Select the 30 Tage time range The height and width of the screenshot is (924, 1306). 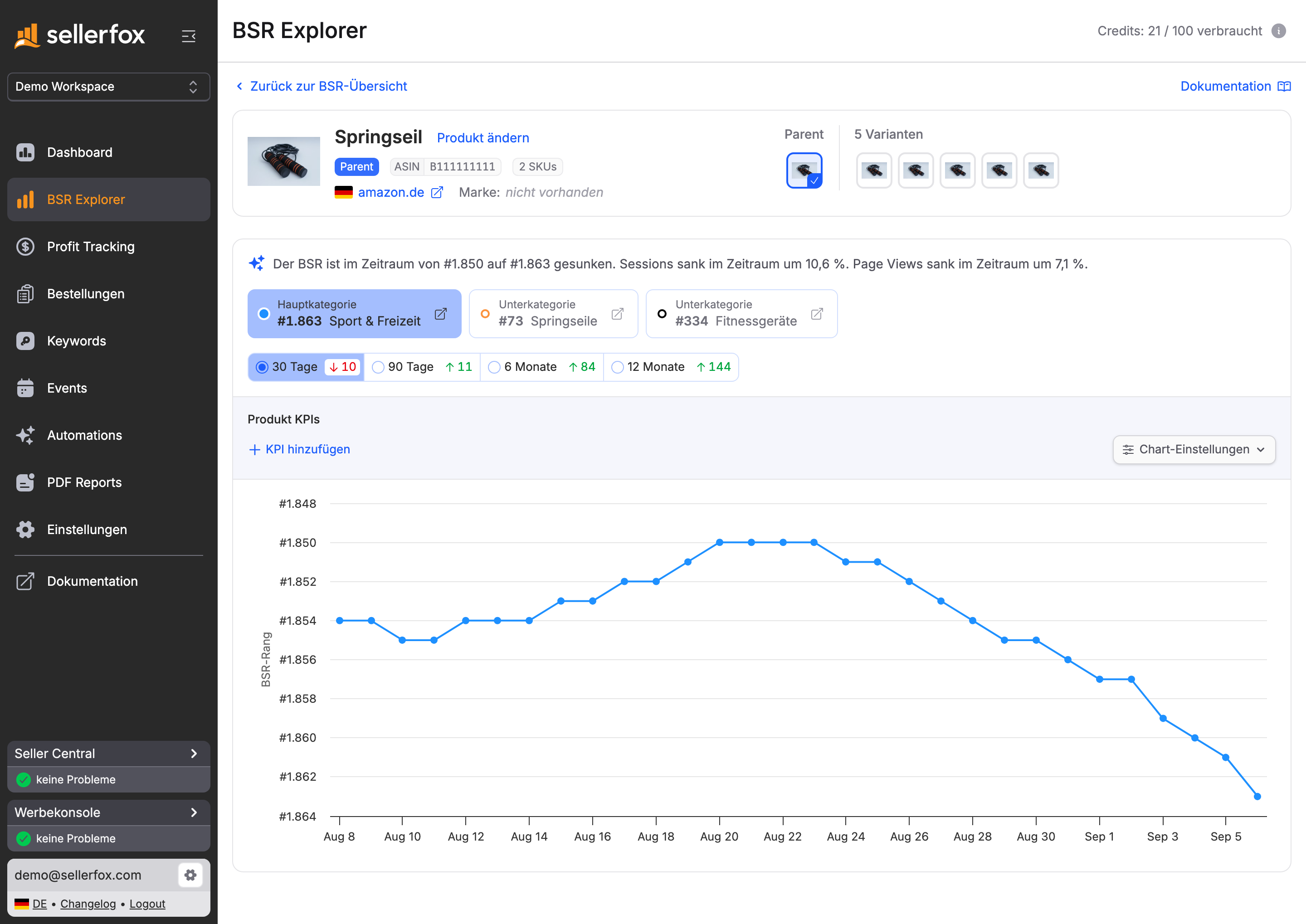point(306,367)
